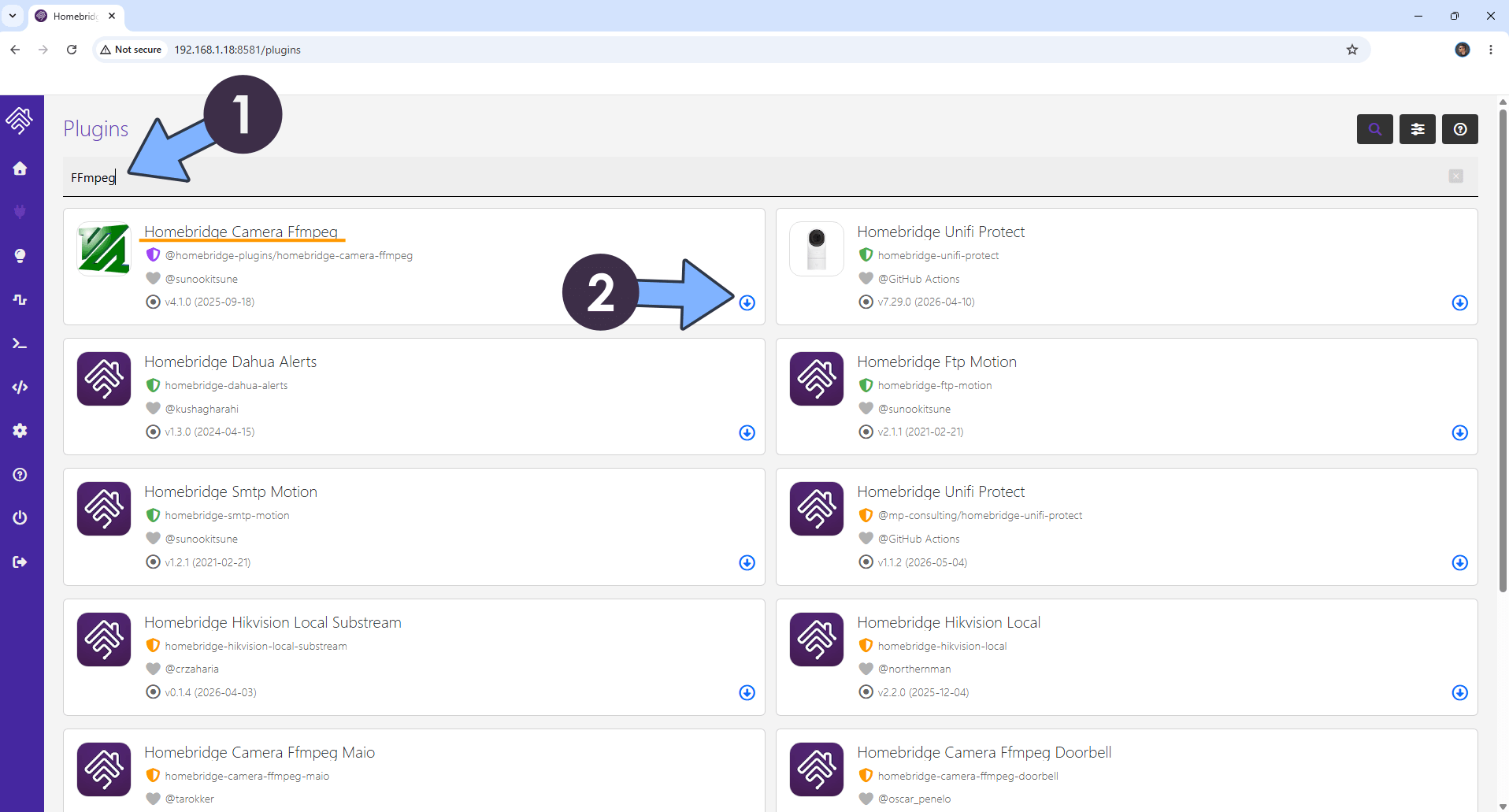Open the JSON config code icon
The height and width of the screenshot is (812, 1509).
coord(20,387)
